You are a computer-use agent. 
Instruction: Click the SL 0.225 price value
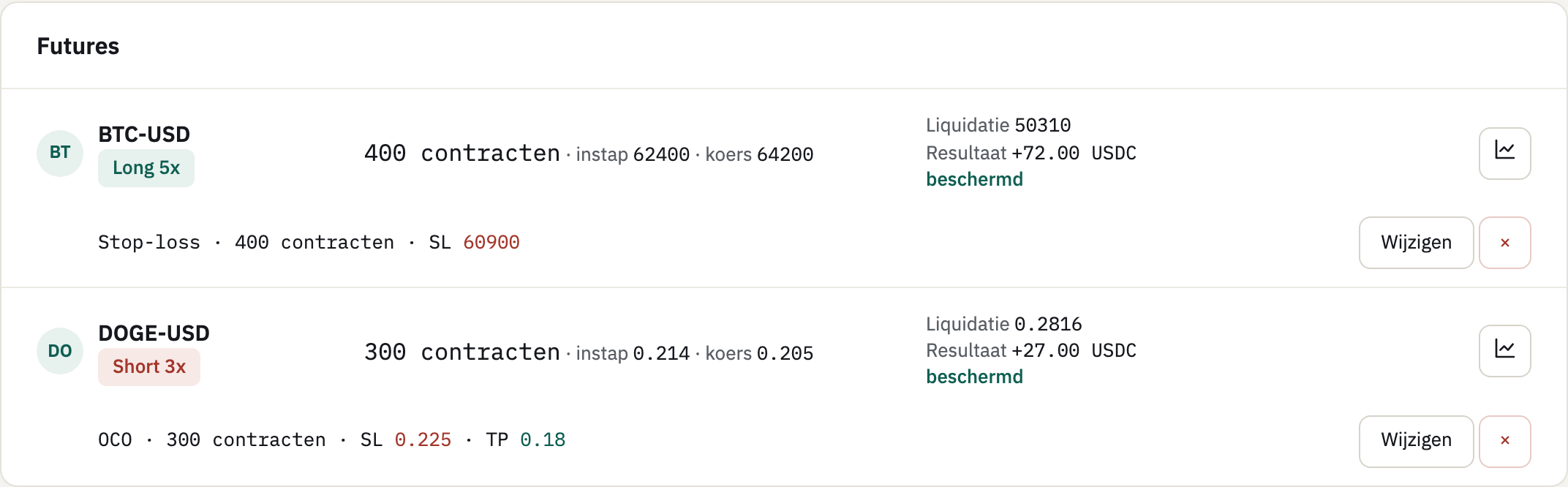coord(406,439)
